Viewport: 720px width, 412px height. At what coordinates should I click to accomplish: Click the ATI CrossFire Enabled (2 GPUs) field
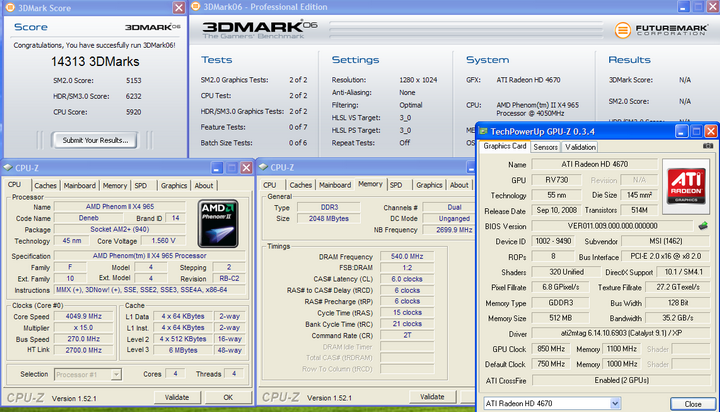point(621,380)
